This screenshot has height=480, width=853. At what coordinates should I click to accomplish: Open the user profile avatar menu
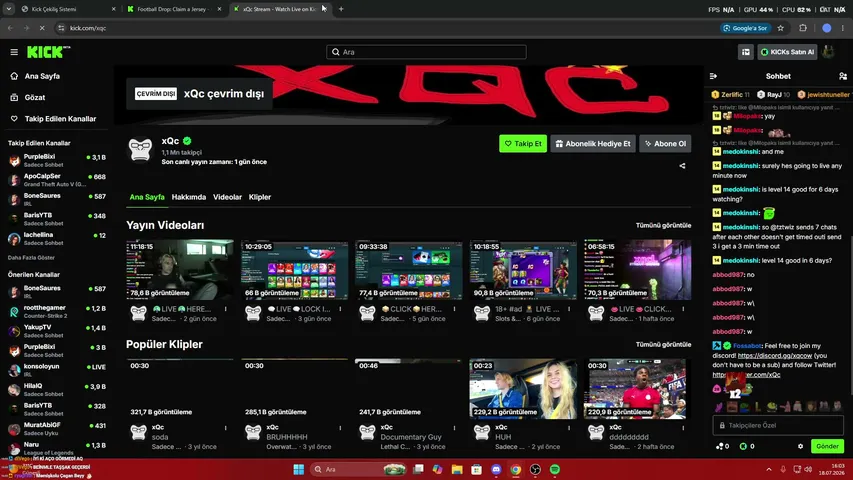tap(829, 52)
